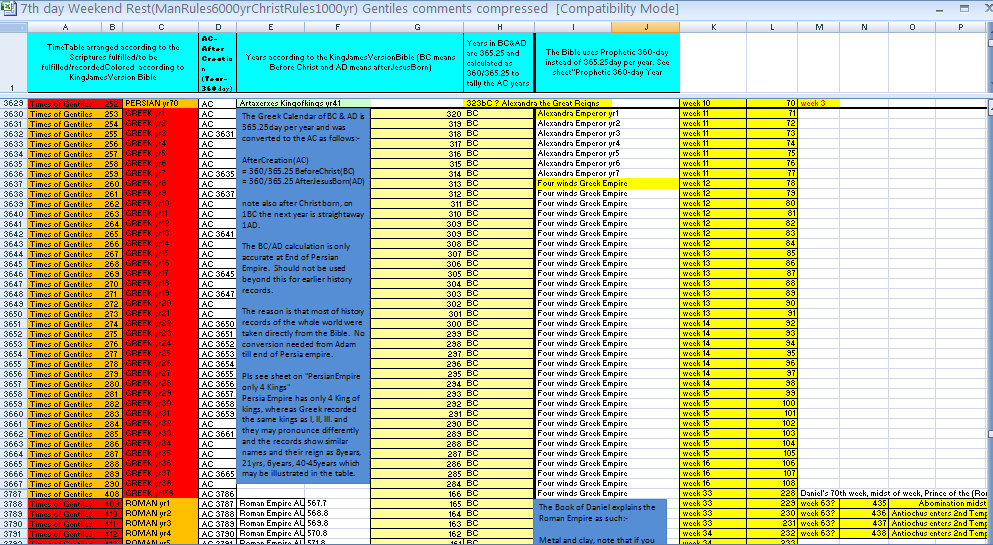Select column P header
The height and width of the screenshot is (545, 993).
pos(960,27)
